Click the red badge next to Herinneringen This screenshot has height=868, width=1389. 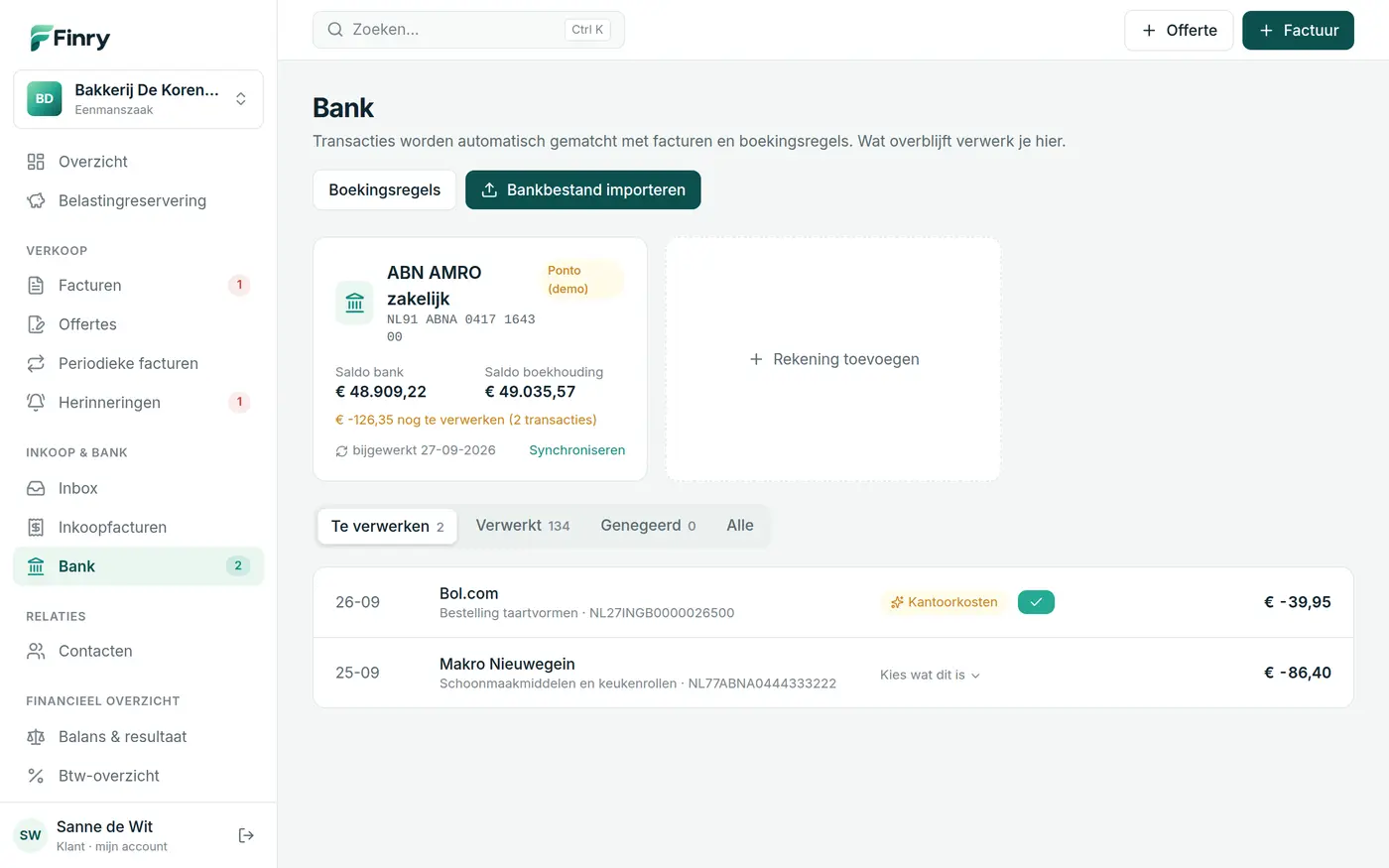239,402
